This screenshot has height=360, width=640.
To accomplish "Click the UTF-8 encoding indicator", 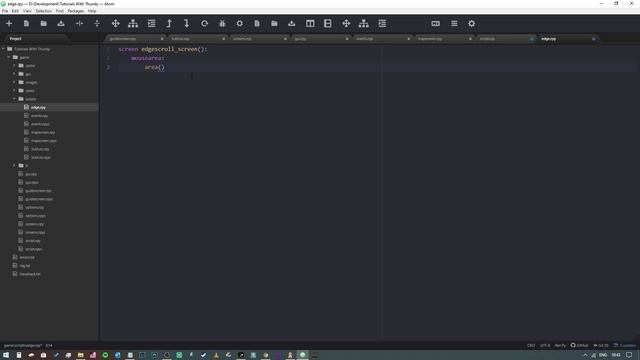I will point(545,345).
